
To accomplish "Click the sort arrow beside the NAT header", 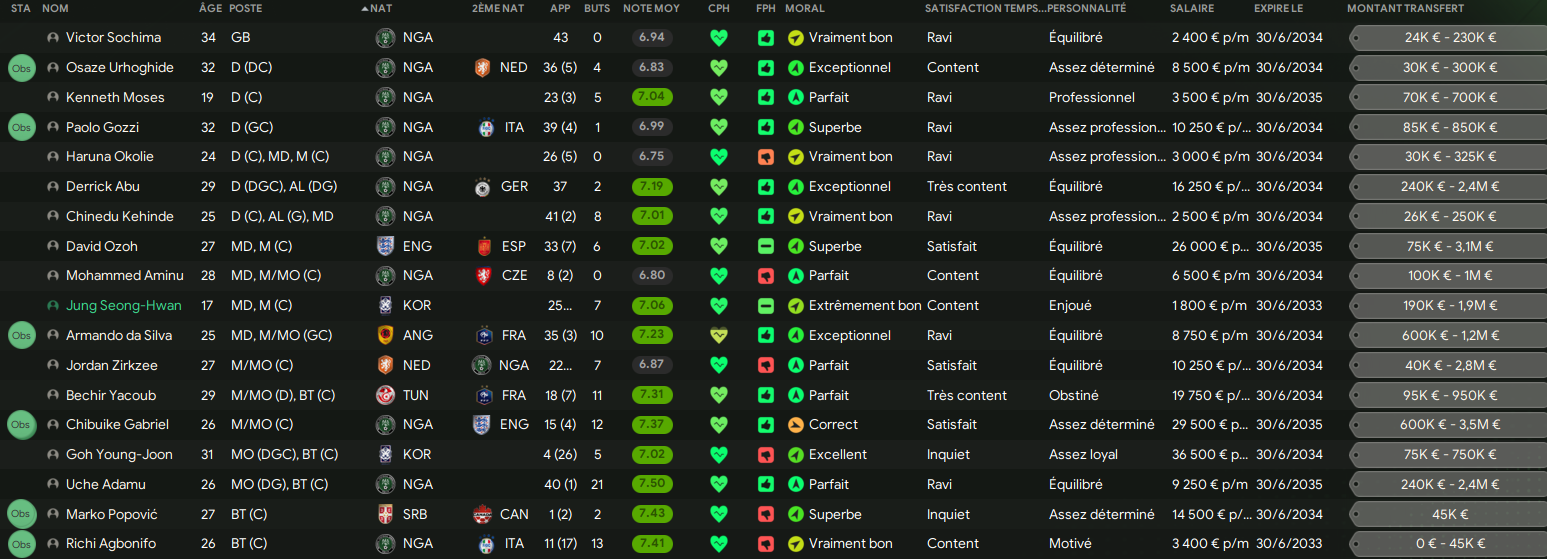I will [364, 8].
